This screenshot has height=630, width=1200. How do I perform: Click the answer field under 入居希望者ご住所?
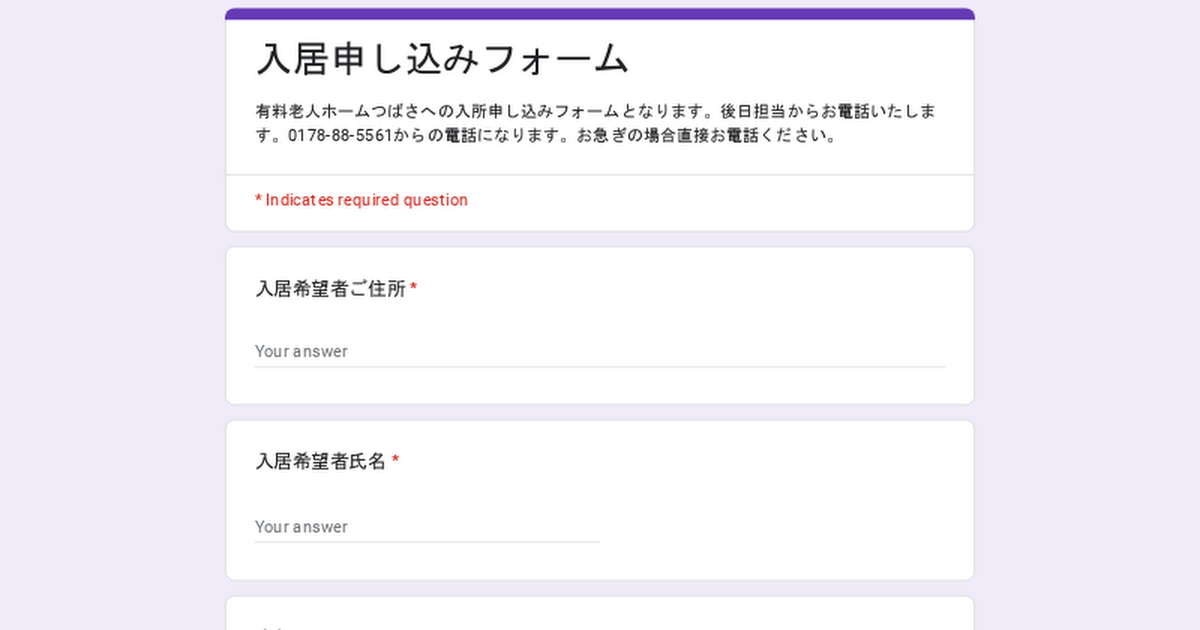click(x=600, y=351)
